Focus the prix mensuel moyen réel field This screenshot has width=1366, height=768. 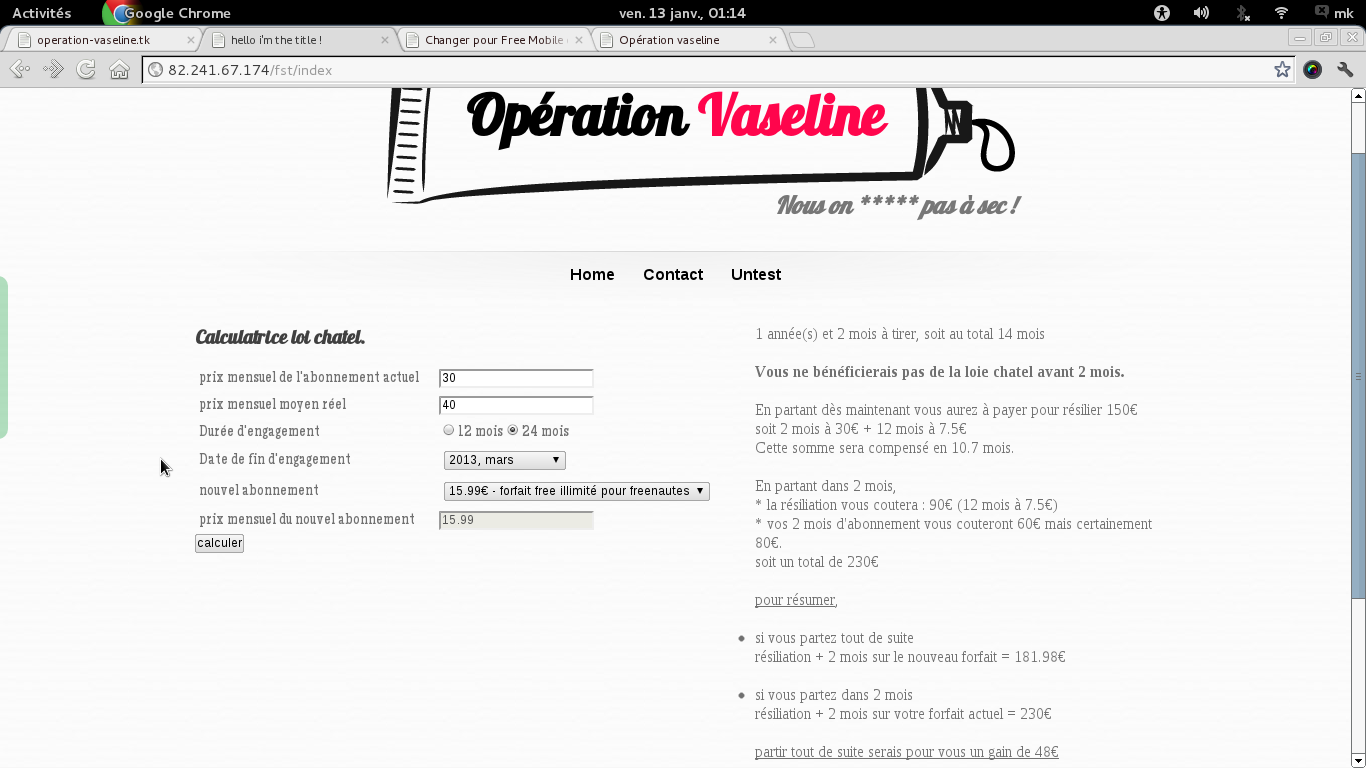click(x=516, y=405)
